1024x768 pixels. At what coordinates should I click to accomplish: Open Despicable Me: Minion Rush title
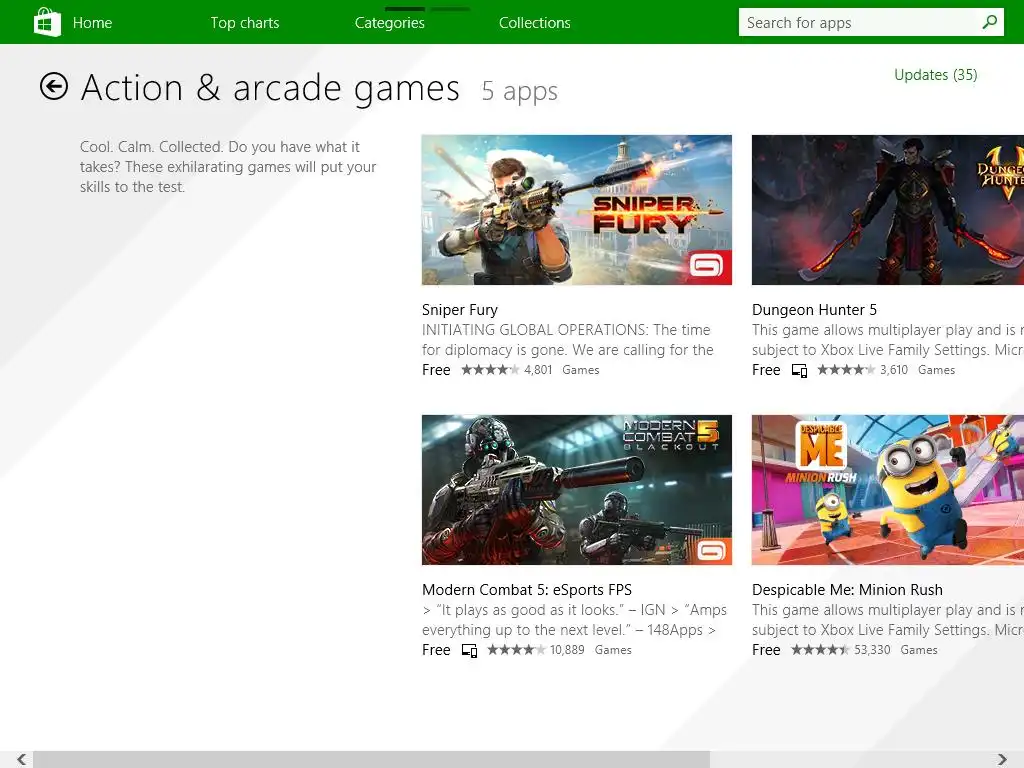point(847,590)
